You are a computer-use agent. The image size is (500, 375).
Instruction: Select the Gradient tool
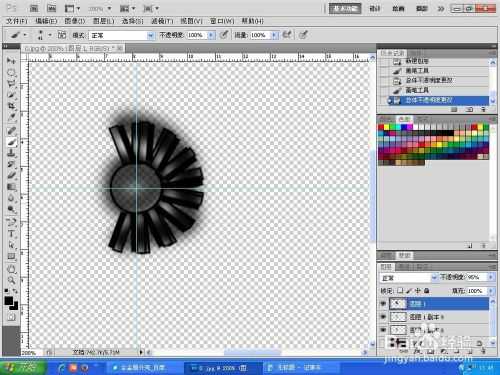click(x=11, y=187)
